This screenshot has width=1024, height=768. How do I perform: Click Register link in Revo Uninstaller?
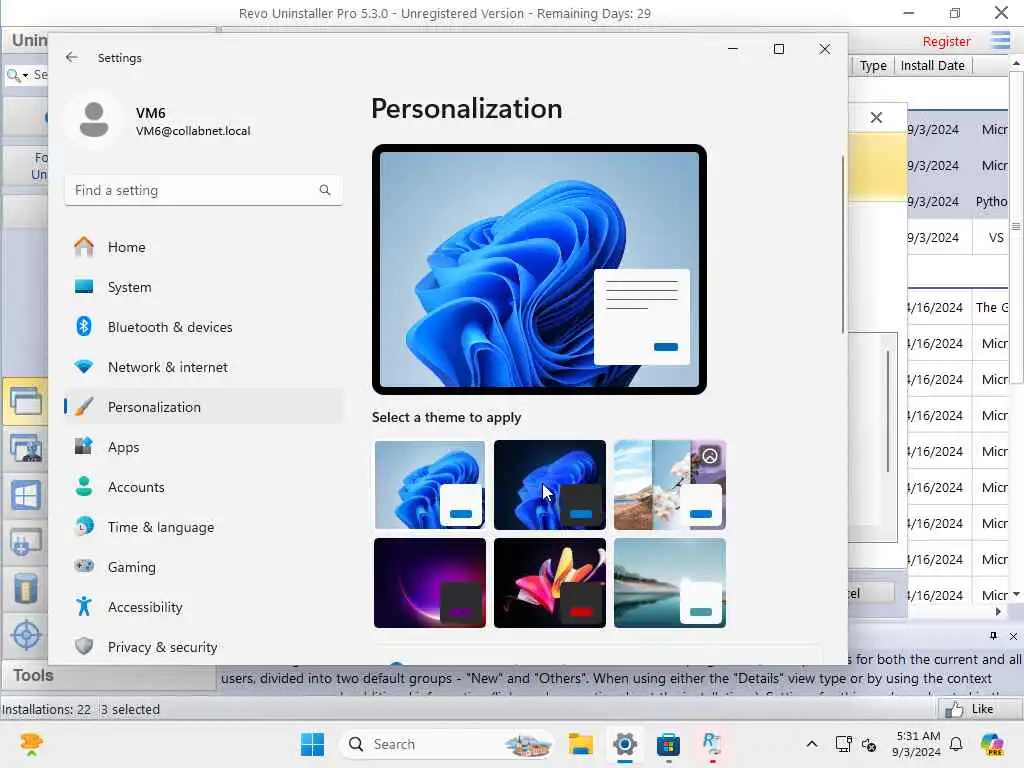946,41
